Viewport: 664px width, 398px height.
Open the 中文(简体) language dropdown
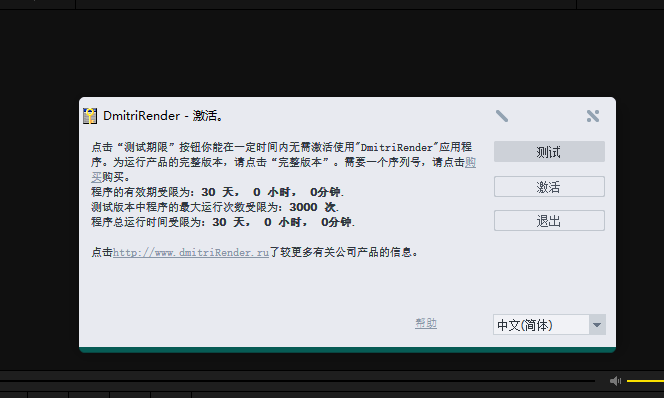(549, 325)
